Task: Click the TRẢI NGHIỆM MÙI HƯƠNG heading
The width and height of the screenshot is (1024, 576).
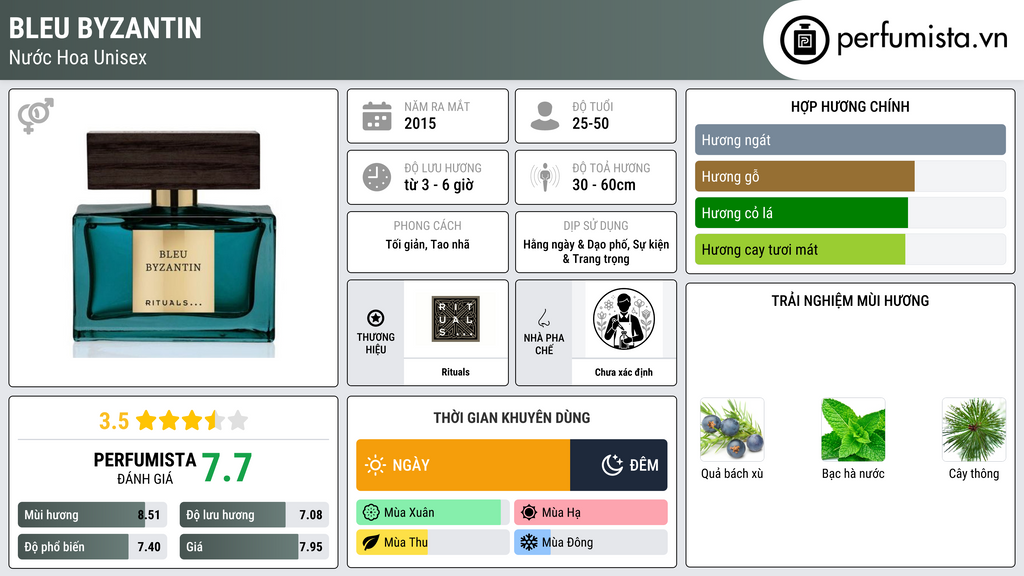Action: tap(850, 300)
